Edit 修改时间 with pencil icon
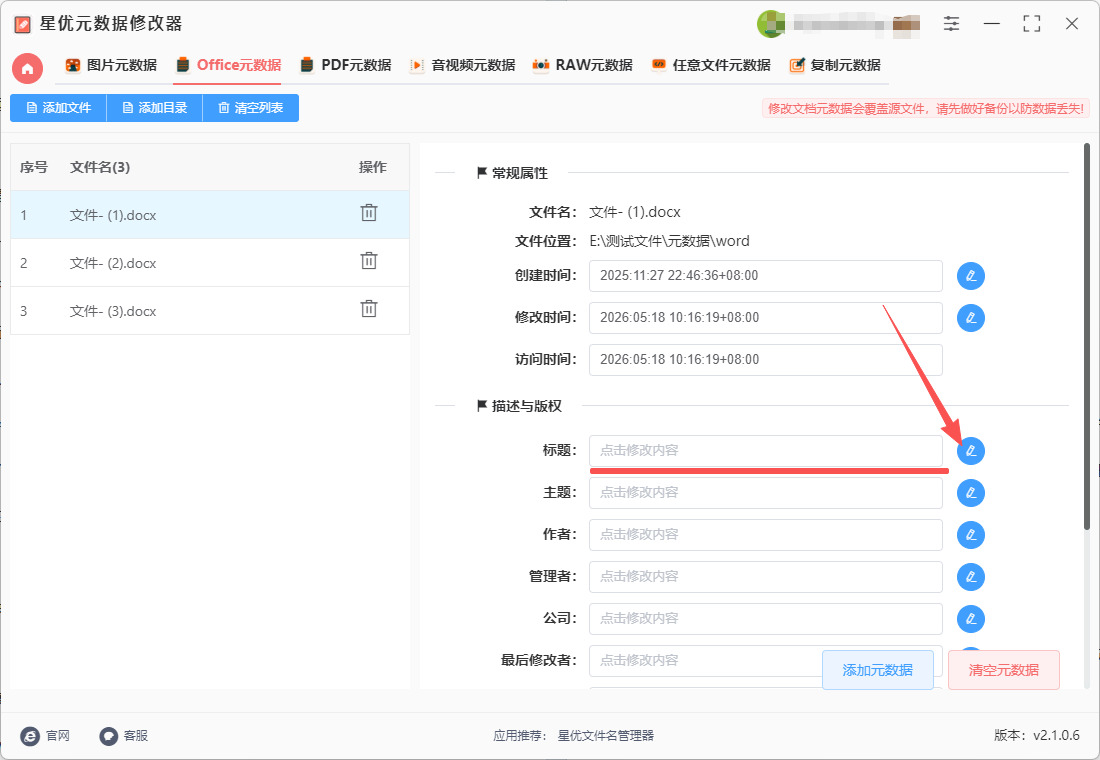The width and height of the screenshot is (1100, 760). click(971, 318)
